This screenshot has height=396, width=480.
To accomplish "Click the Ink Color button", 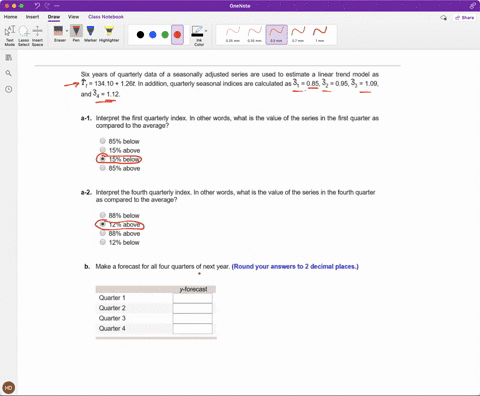I will [198, 36].
